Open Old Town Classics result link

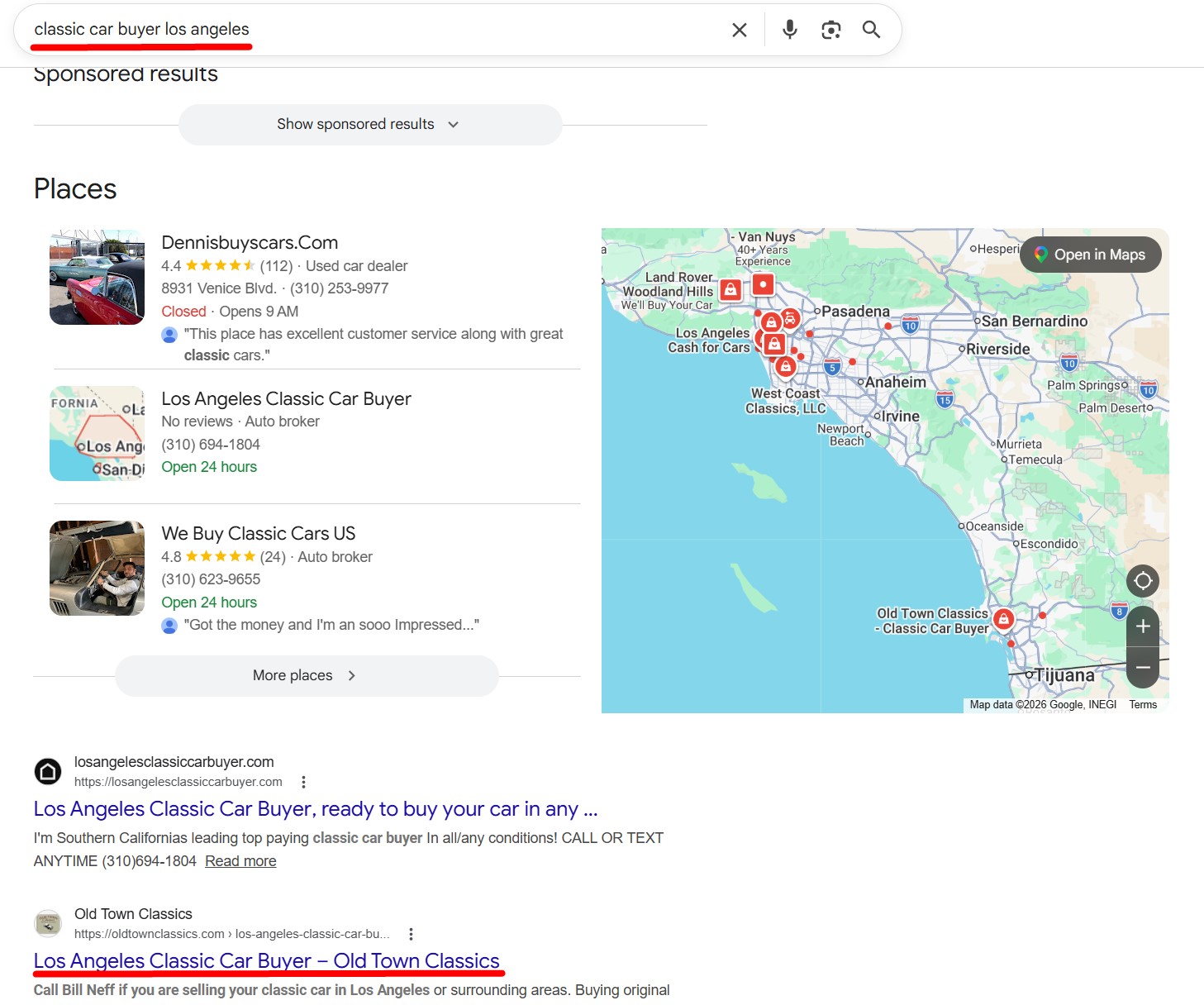[x=266, y=960]
